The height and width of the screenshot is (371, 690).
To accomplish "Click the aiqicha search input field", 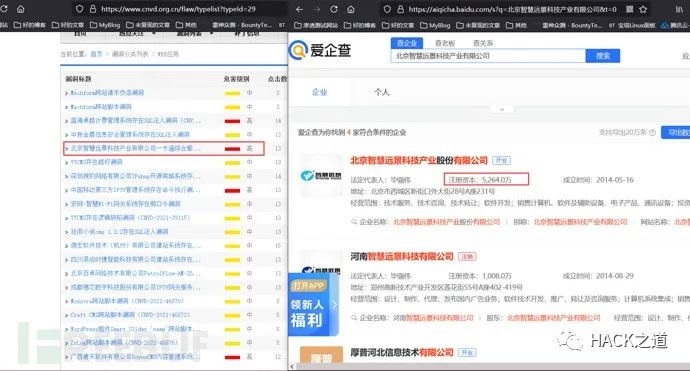I will pos(488,56).
